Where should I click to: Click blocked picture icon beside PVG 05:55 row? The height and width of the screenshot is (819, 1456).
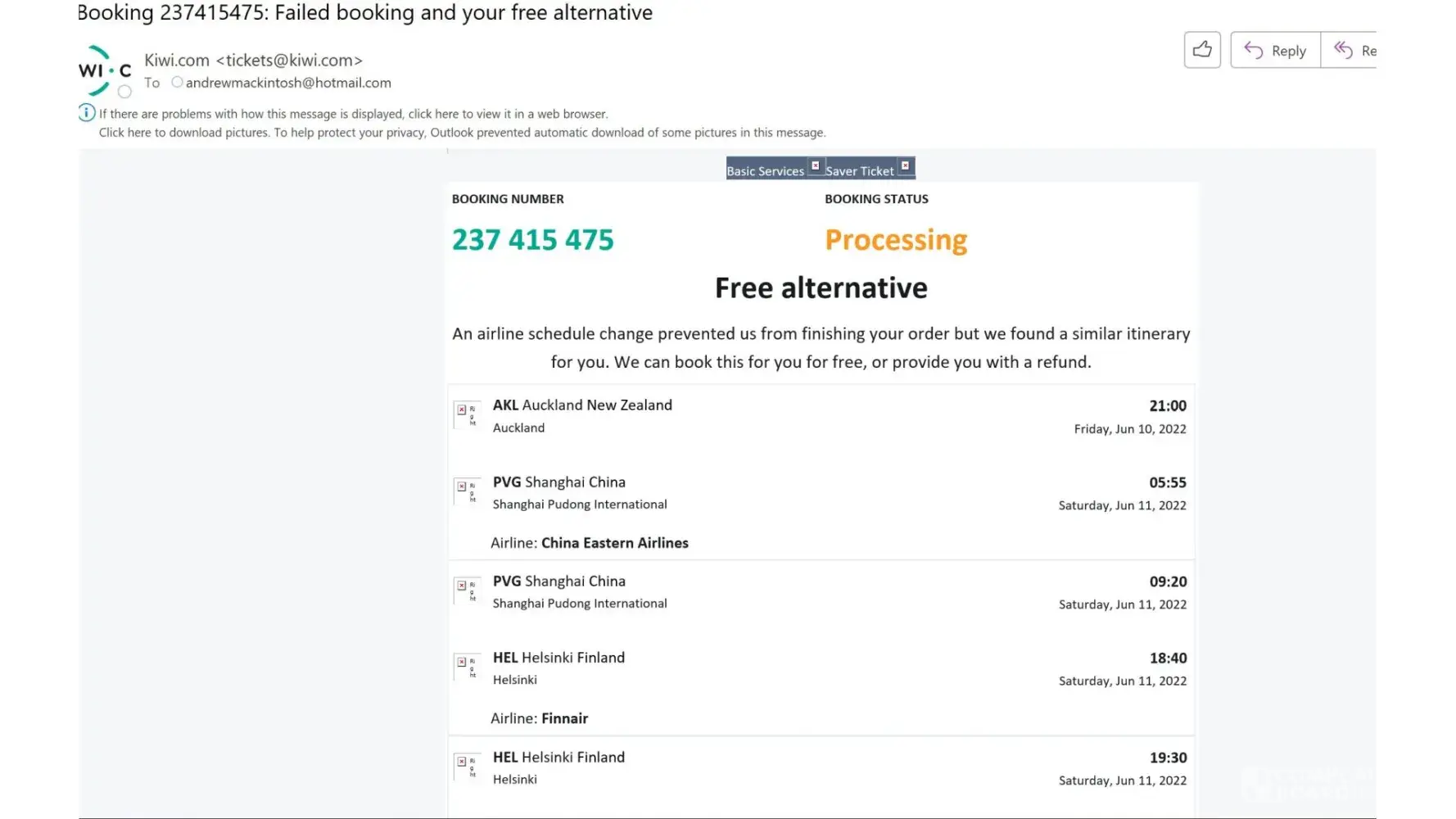(x=467, y=491)
